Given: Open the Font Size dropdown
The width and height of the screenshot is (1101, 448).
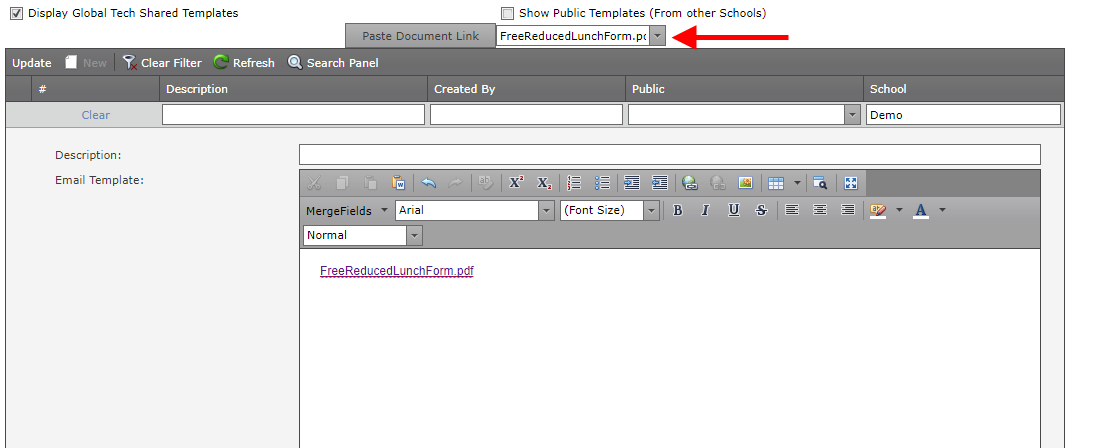Looking at the screenshot, I should [652, 210].
